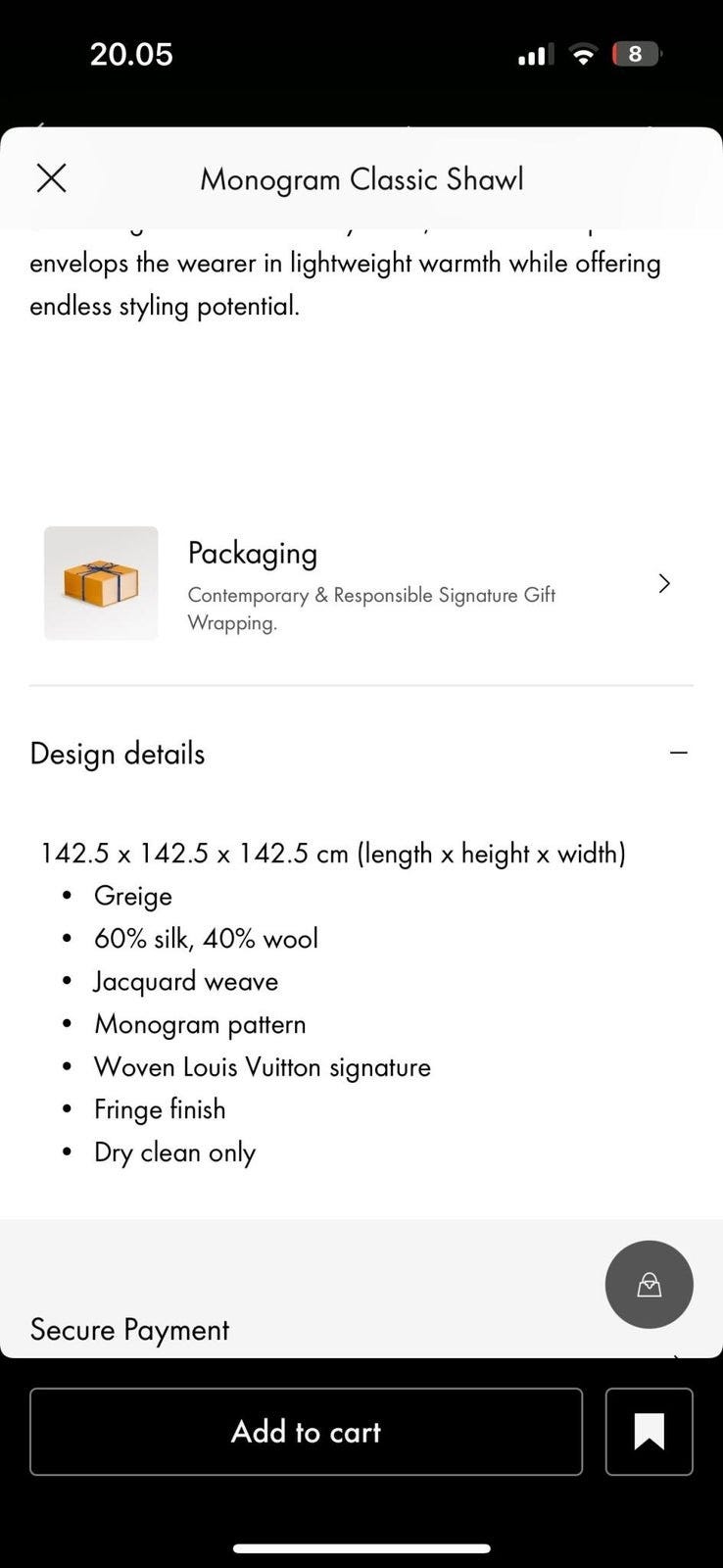The height and width of the screenshot is (1568, 723).
Task: Tap the shawl dimensions line in centimeters
Action: pyautogui.click(x=333, y=854)
